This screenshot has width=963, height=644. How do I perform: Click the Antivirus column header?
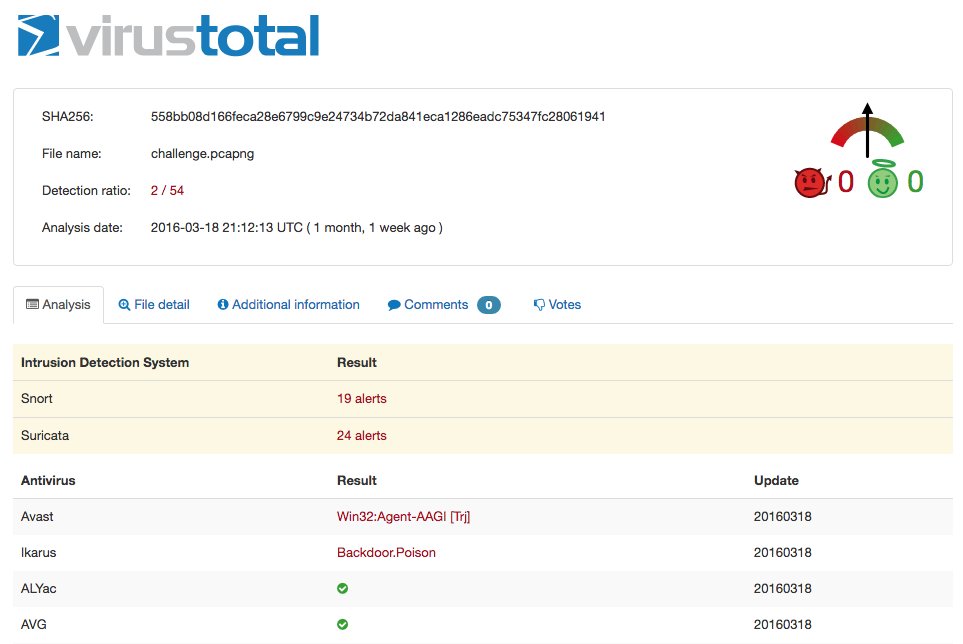[48, 480]
